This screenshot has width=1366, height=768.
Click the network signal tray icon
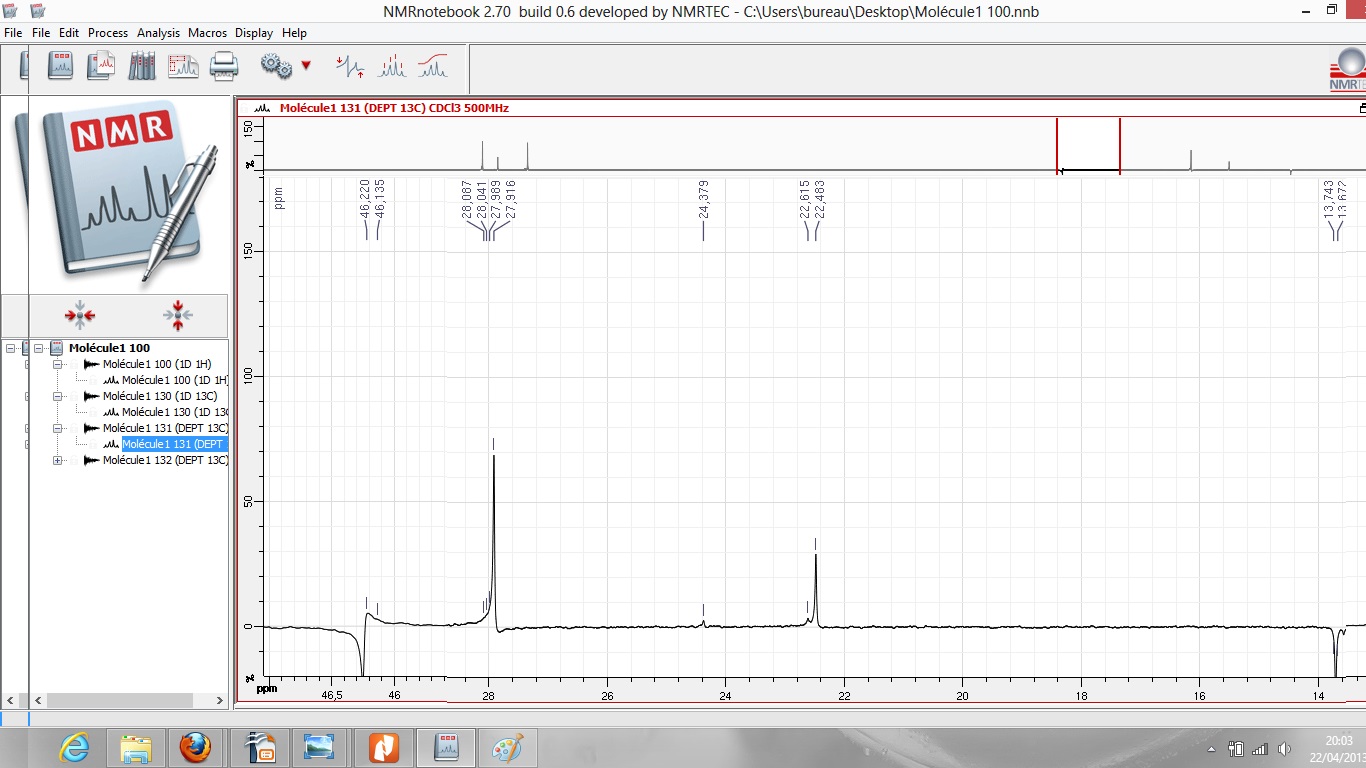coord(1260,749)
